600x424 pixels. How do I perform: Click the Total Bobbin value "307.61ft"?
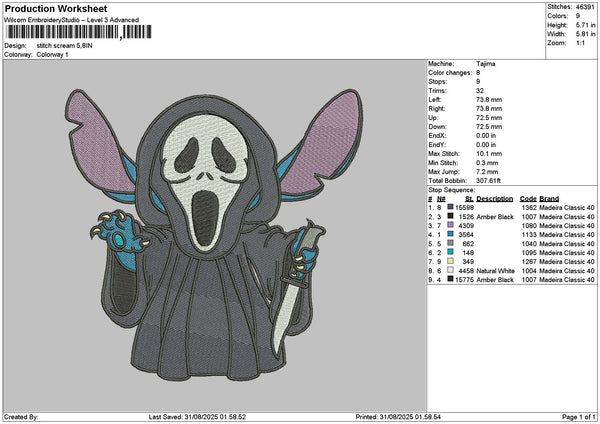pos(488,181)
